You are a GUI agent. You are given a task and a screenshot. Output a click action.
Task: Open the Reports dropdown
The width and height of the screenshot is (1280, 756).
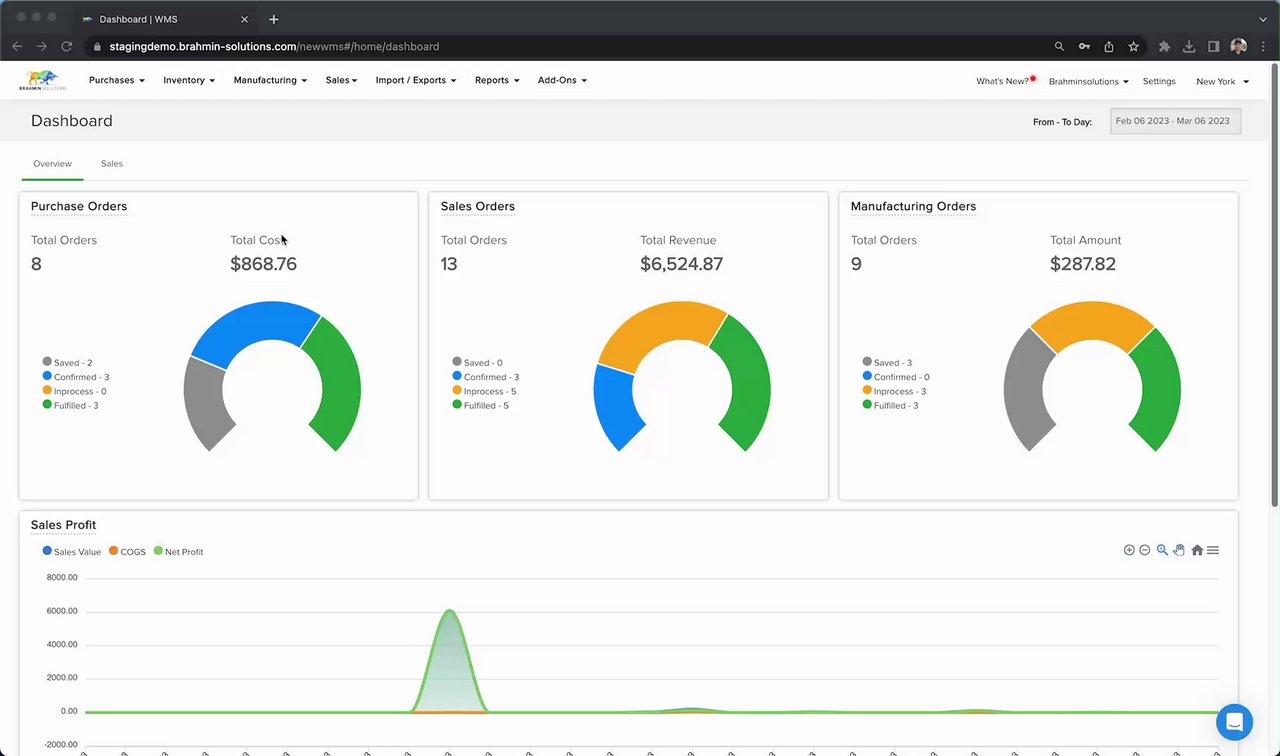[x=497, y=80]
